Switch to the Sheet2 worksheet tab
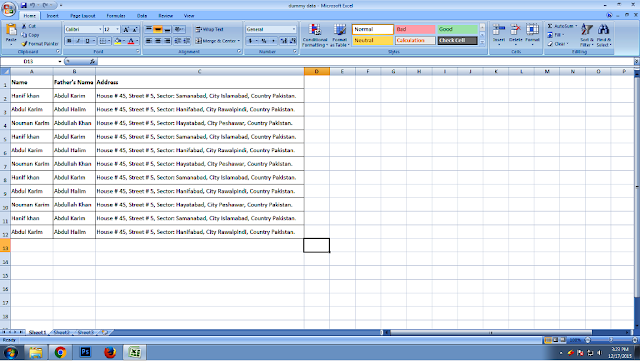Screen dimensions: 640x361 pos(61,332)
